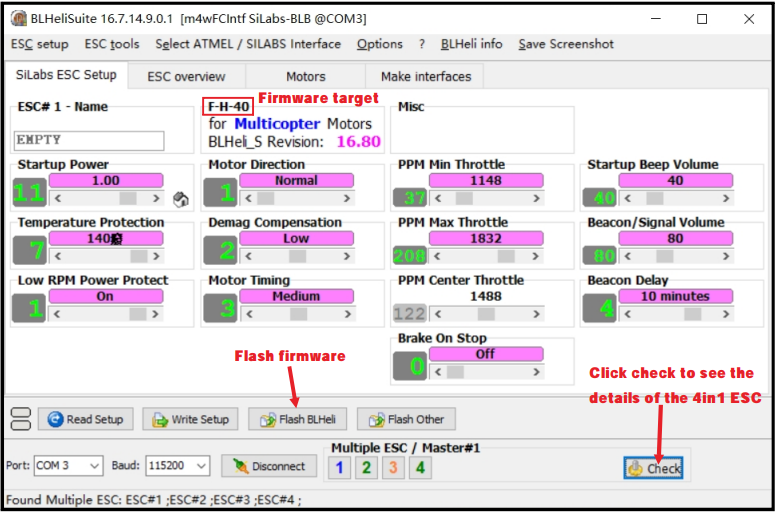Open the ESC overview tab
776x512 pixels.
(186, 76)
